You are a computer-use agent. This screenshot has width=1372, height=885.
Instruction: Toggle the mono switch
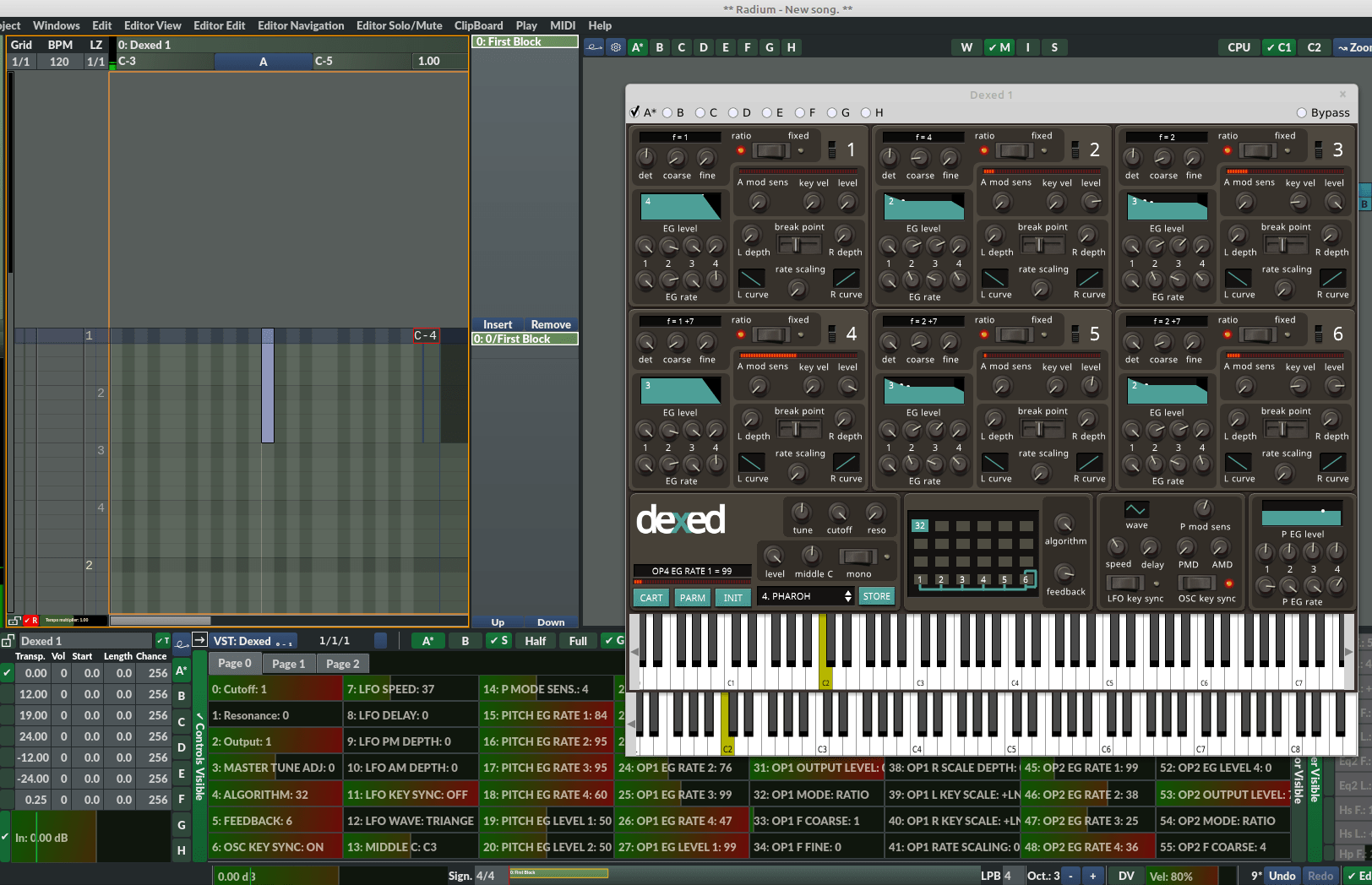coord(857,557)
